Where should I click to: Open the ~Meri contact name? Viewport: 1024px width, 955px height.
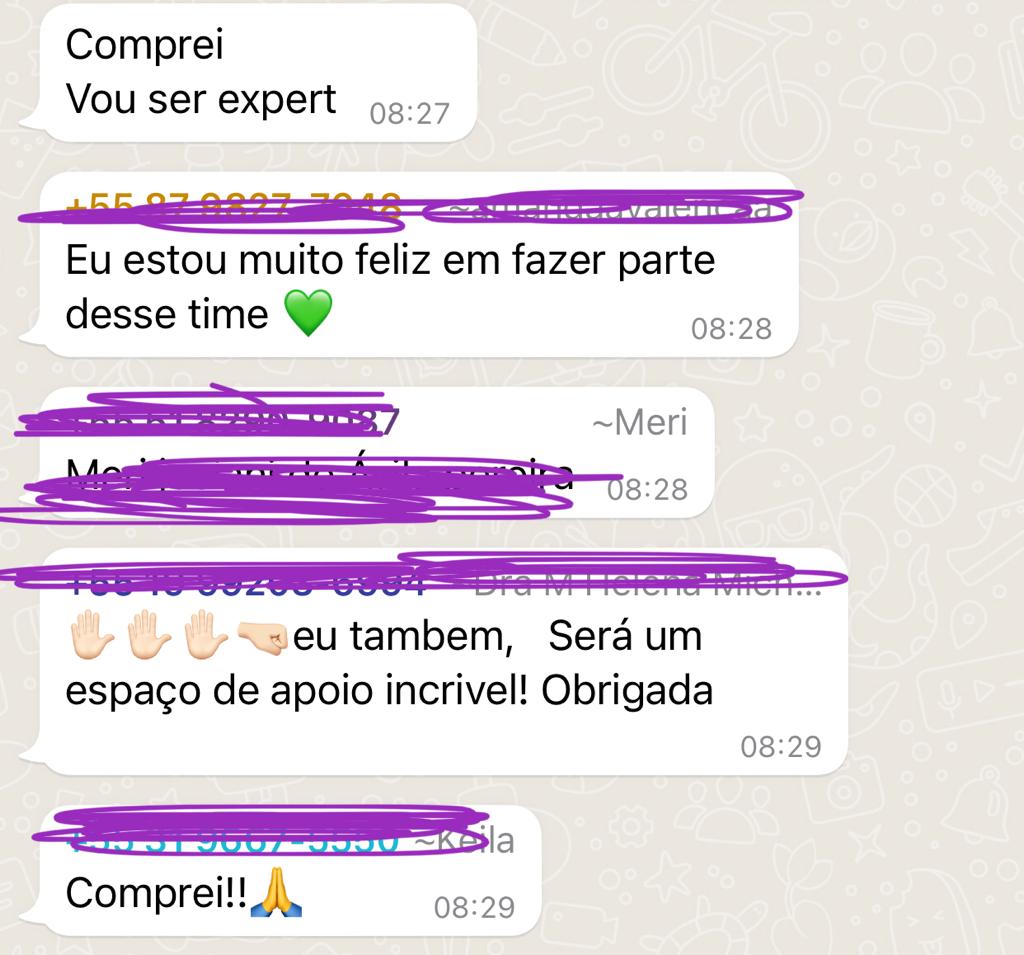tap(639, 422)
